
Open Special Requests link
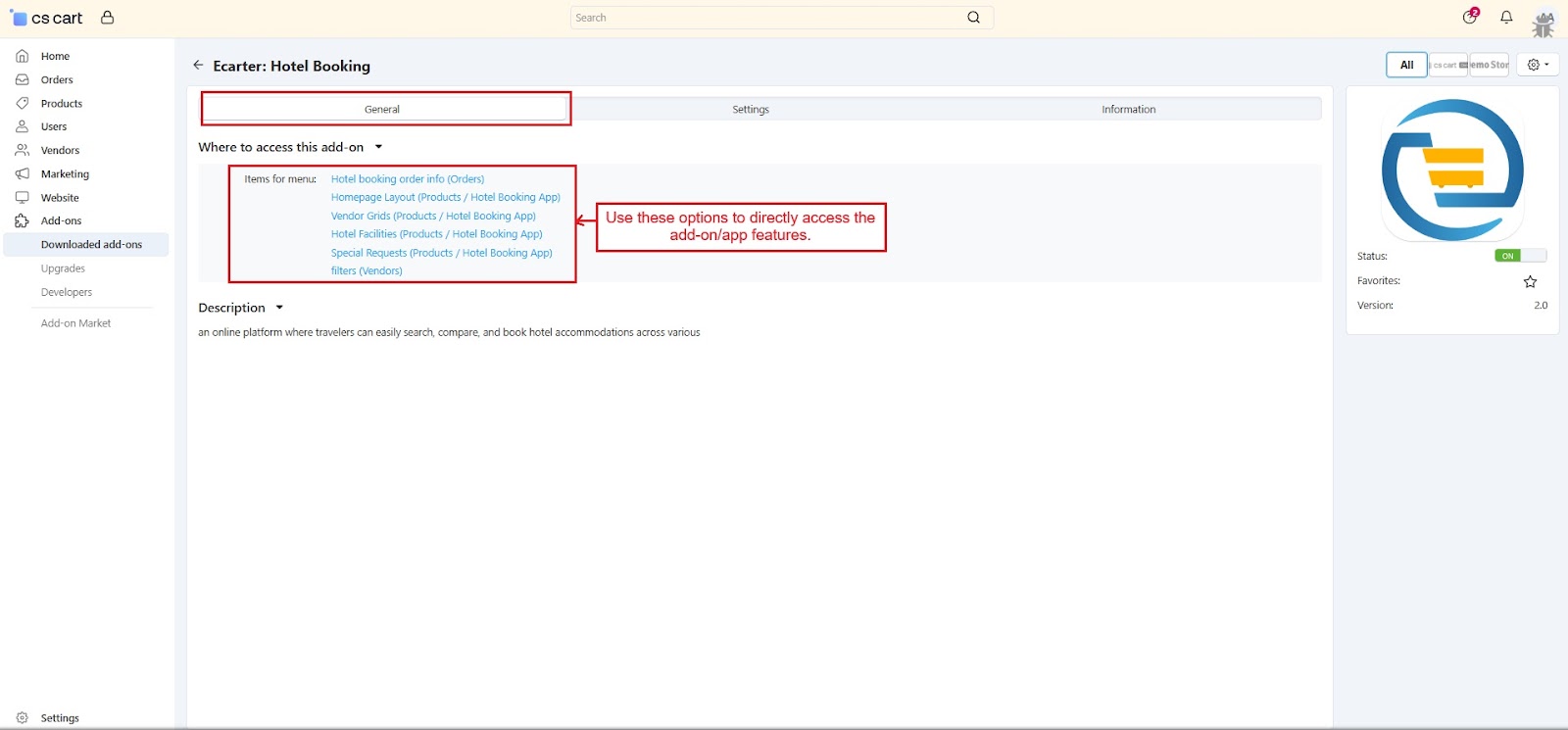(441, 253)
